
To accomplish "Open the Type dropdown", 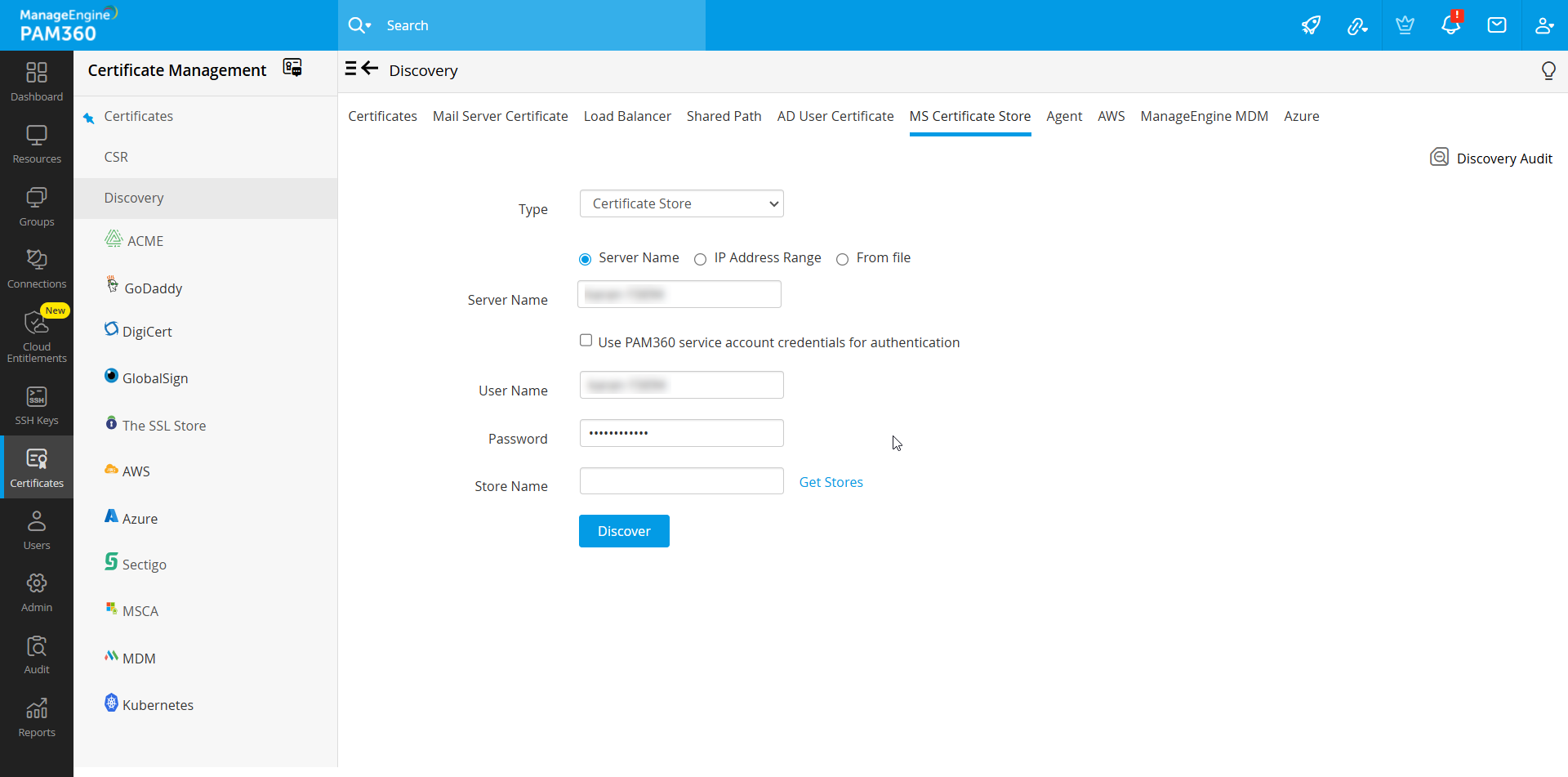I will click(681, 203).
